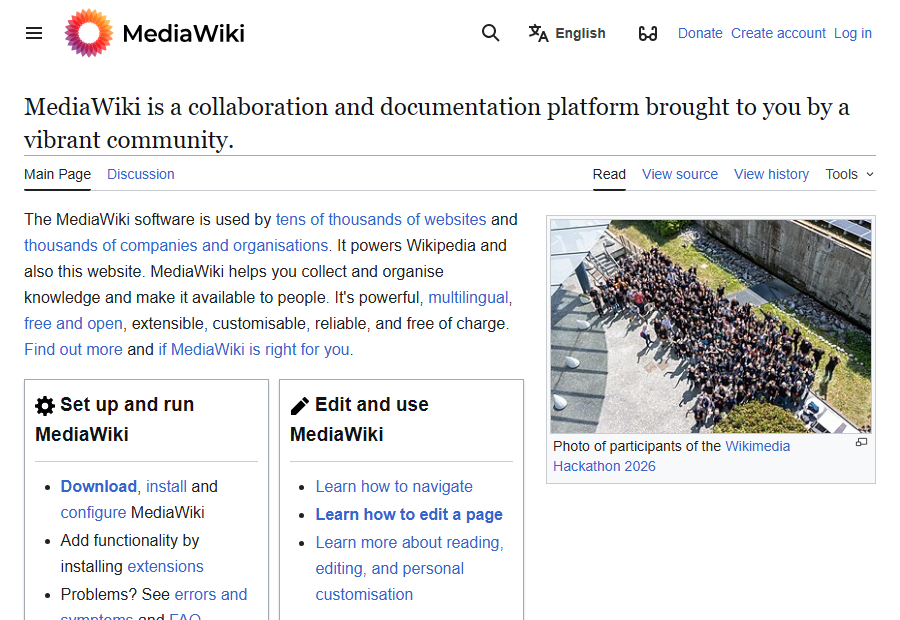This screenshot has width=900, height=620.
Task: Click the pencil icon beside Edit and use
Action: tap(300, 406)
